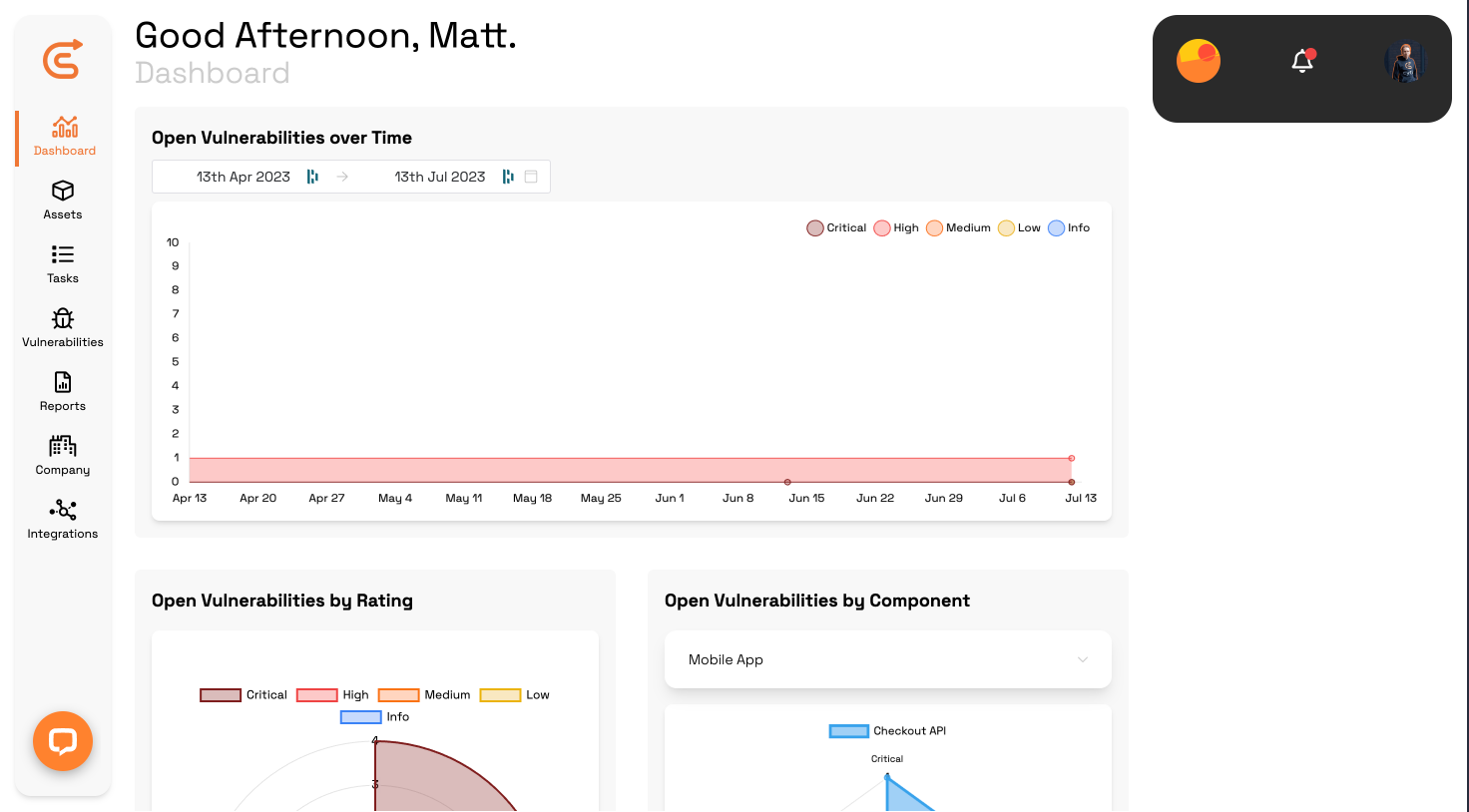Screen dimensions: 1469x812
Task: Toggle Critical series in time chart legend
Action: (x=815, y=228)
